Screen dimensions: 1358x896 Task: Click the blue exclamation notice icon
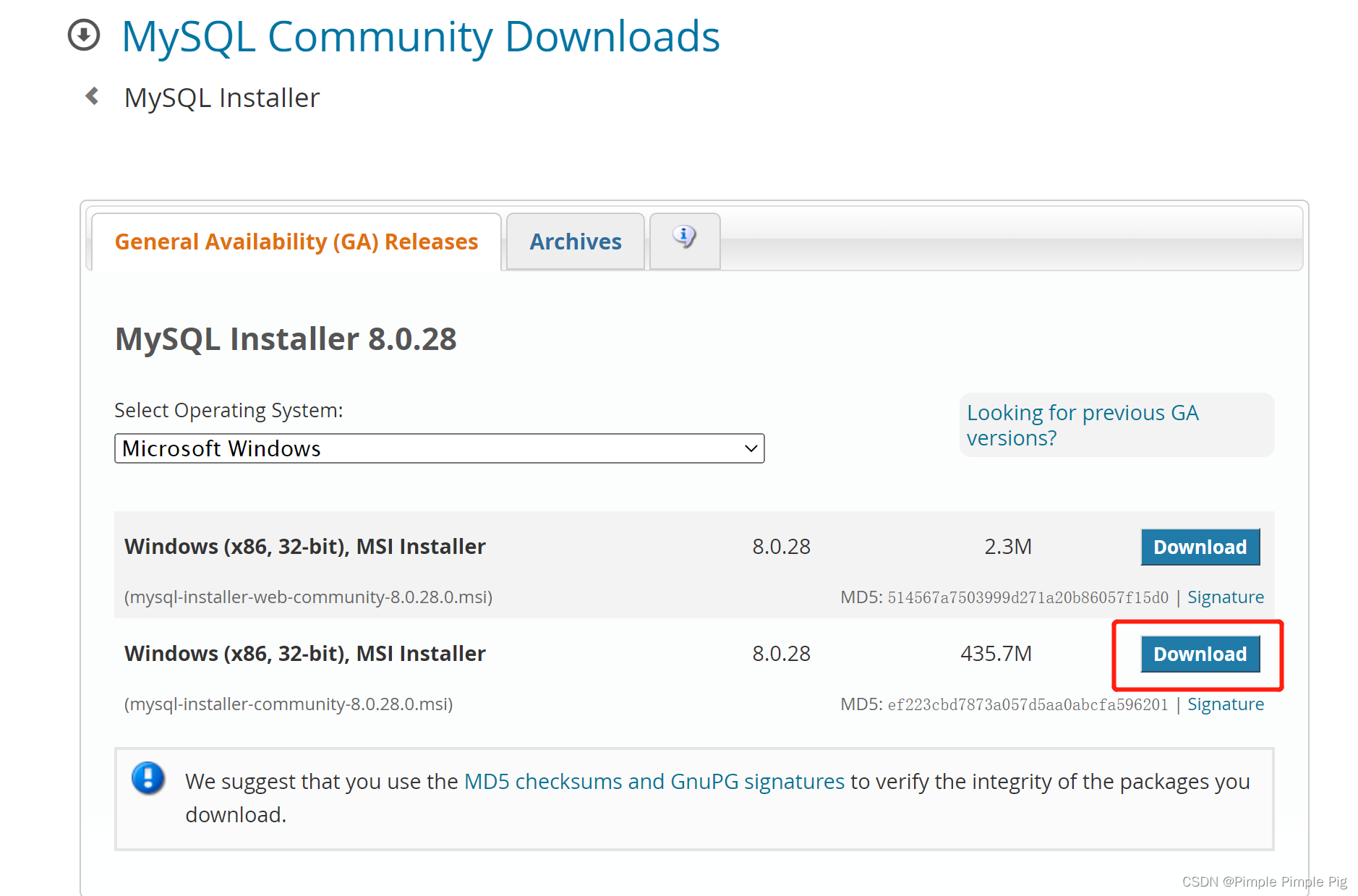[x=148, y=779]
